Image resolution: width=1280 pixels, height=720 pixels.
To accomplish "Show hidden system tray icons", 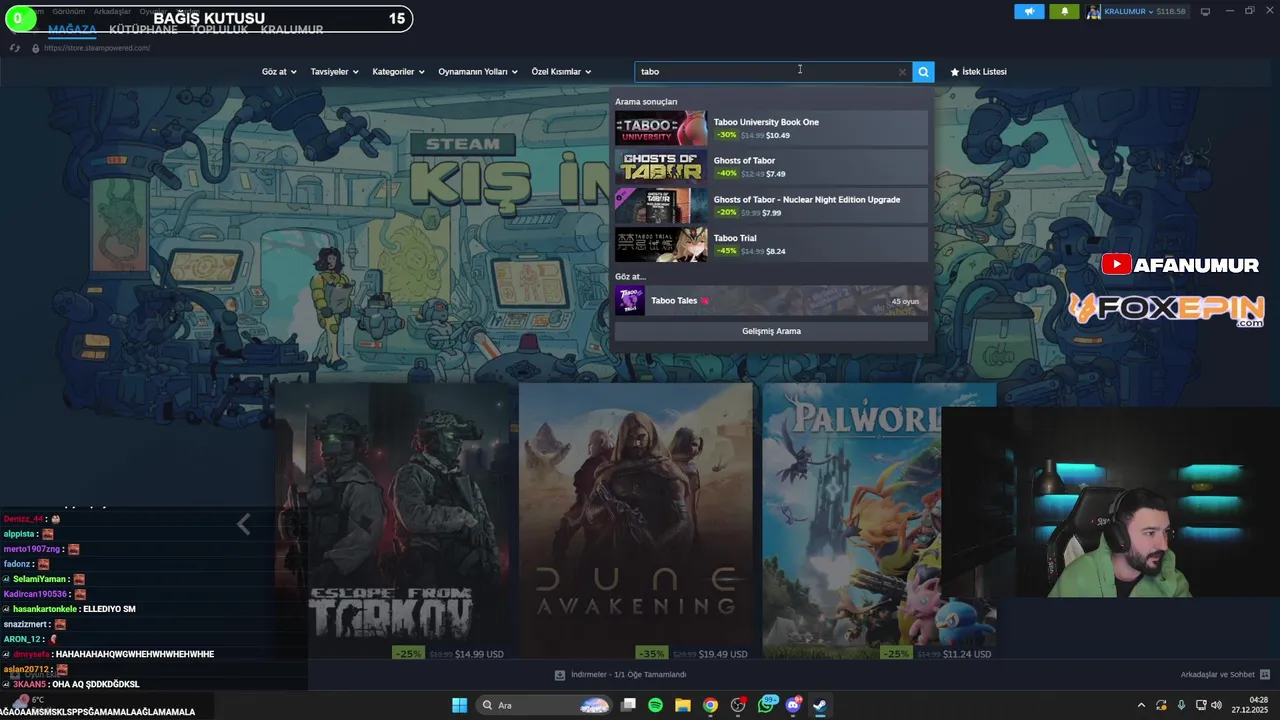I will click(1142, 705).
